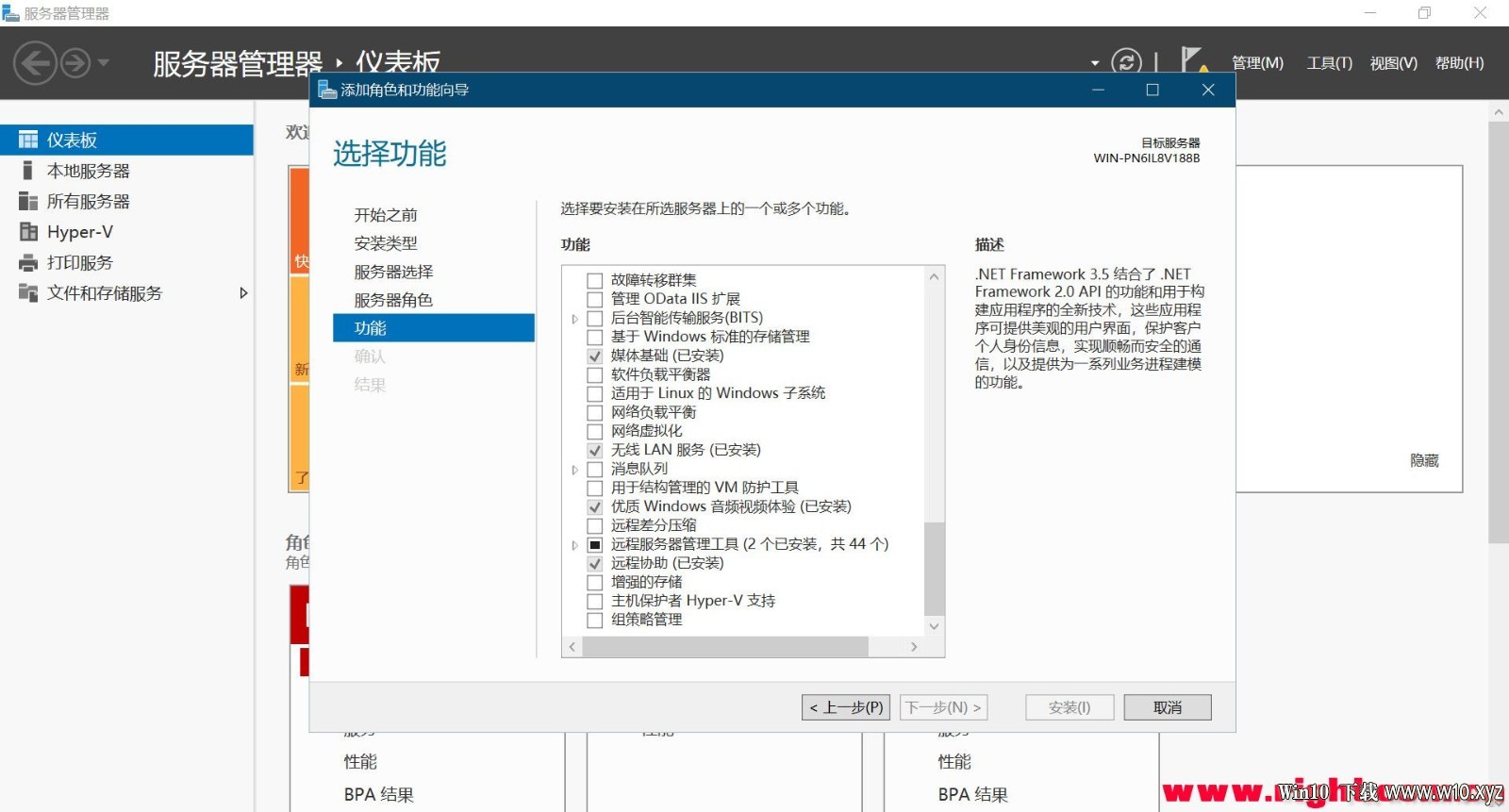
Task: Open the 帮助(H) menu
Action: pyautogui.click(x=1460, y=63)
